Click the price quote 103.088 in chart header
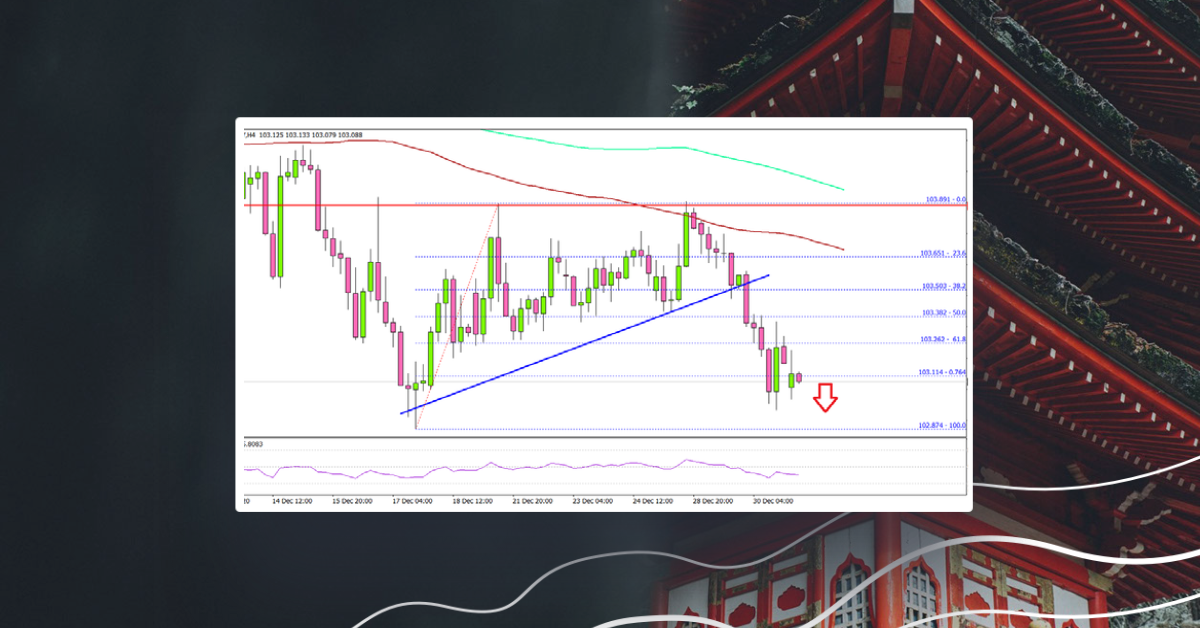 (350, 133)
